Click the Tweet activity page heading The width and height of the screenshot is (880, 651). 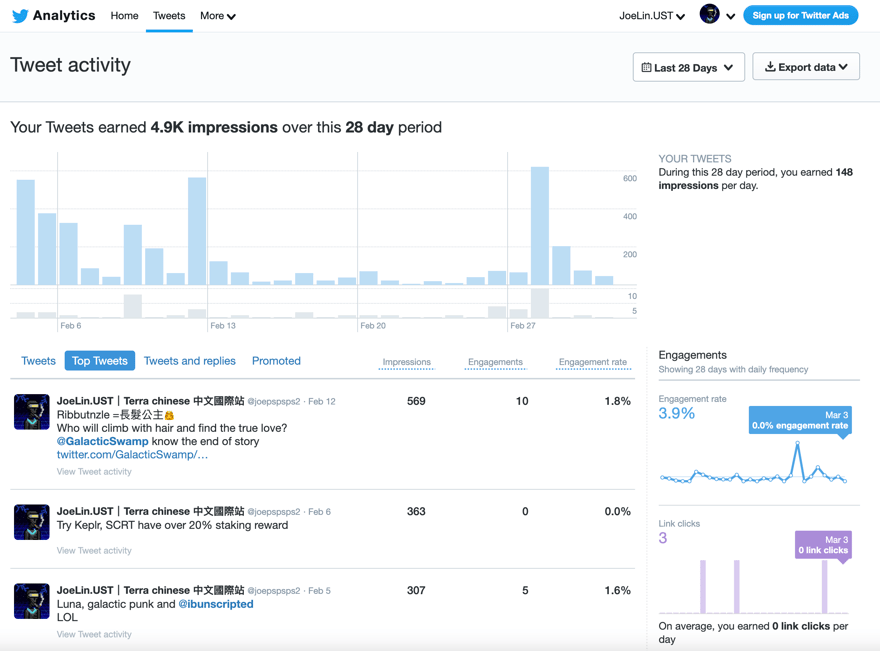click(71, 65)
